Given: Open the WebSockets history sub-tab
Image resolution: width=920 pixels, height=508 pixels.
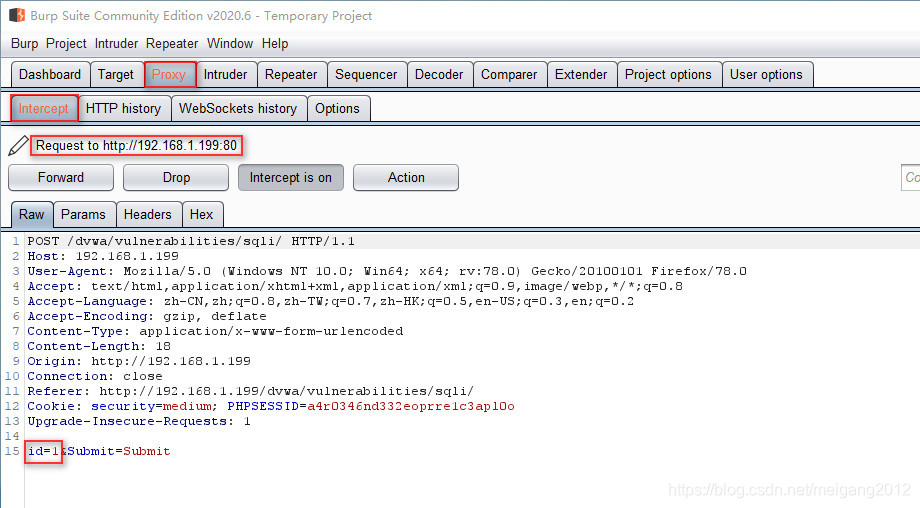Looking at the screenshot, I should 239,109.
